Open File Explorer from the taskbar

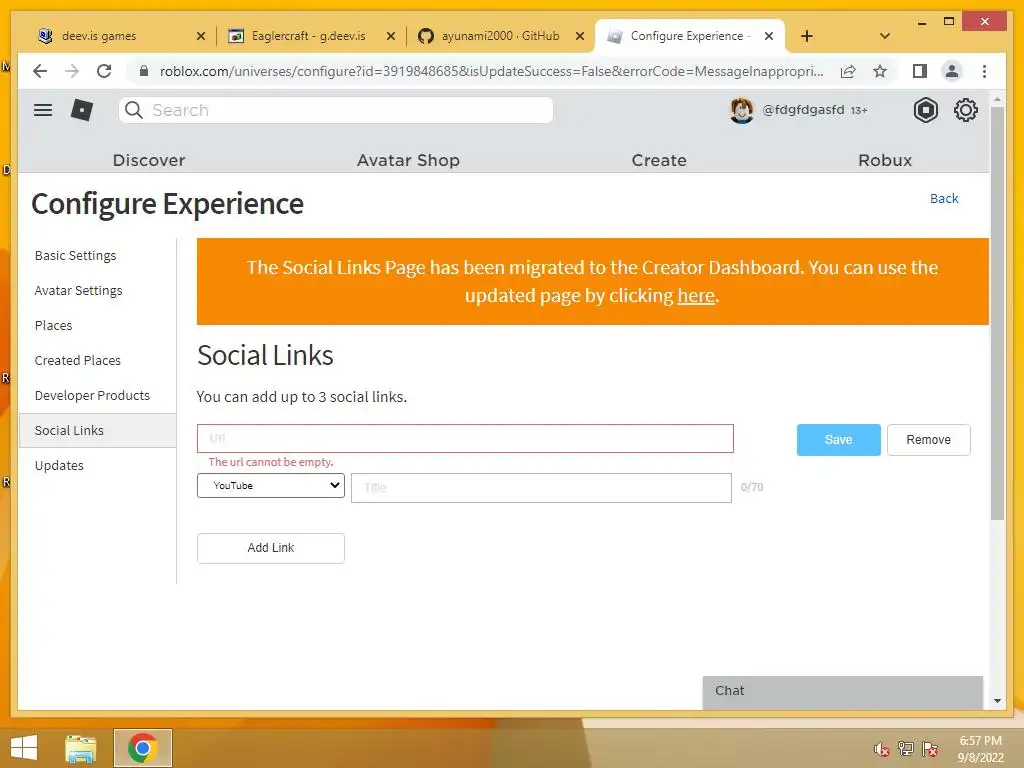[x=81, y=748]
